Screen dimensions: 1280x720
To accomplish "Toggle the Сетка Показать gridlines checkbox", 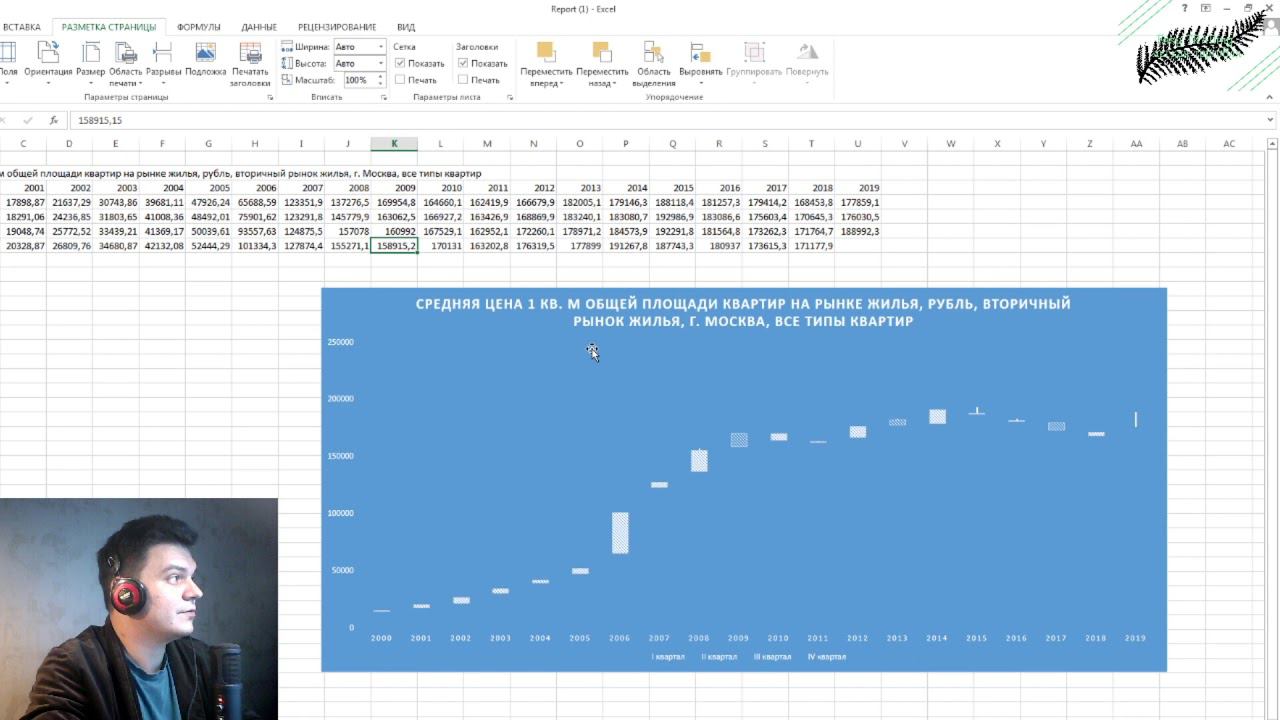I will click(x=400, y=63).
